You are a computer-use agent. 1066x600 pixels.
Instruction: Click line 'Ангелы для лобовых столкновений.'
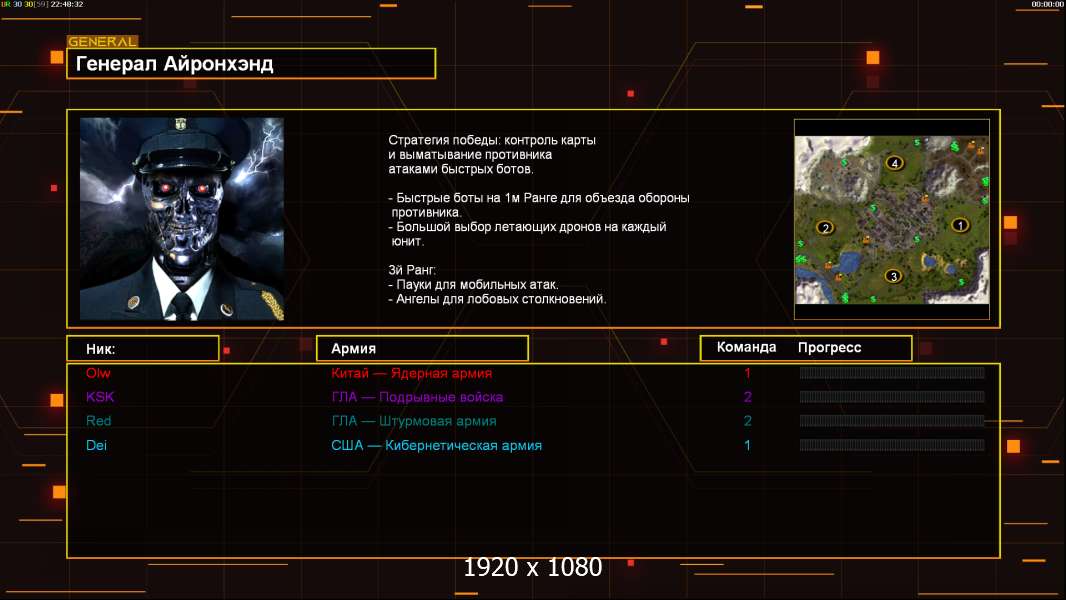[x=497, y=298]
